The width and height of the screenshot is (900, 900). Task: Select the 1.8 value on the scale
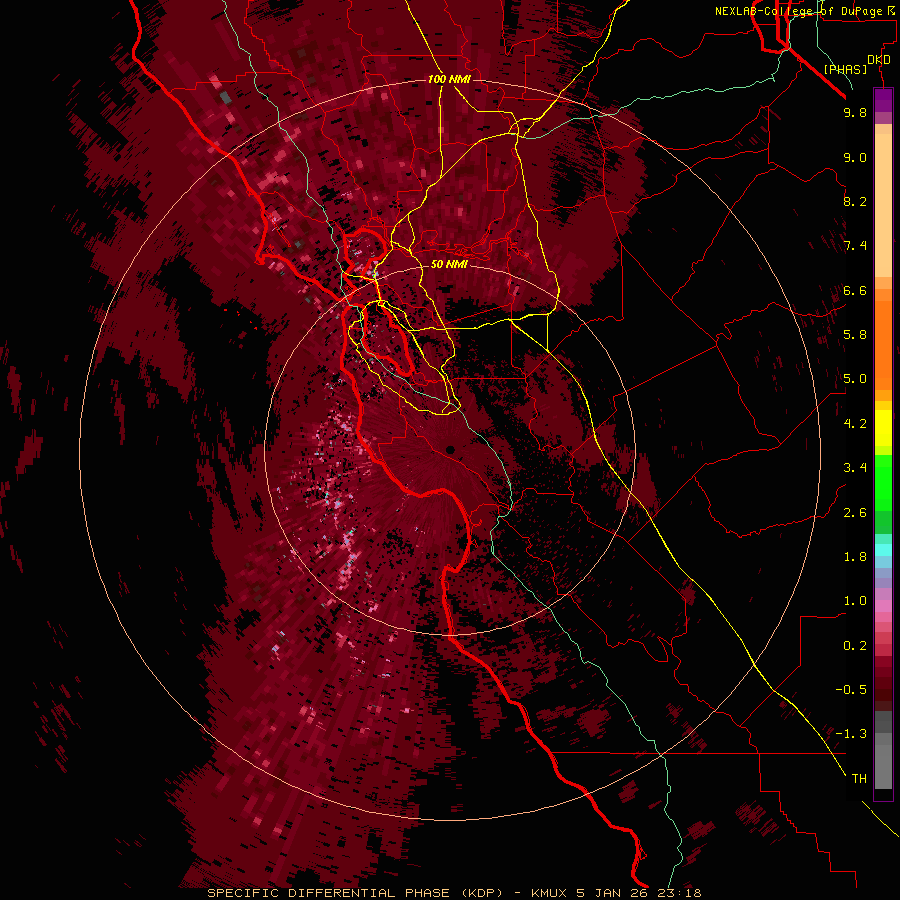coord(855,557)
